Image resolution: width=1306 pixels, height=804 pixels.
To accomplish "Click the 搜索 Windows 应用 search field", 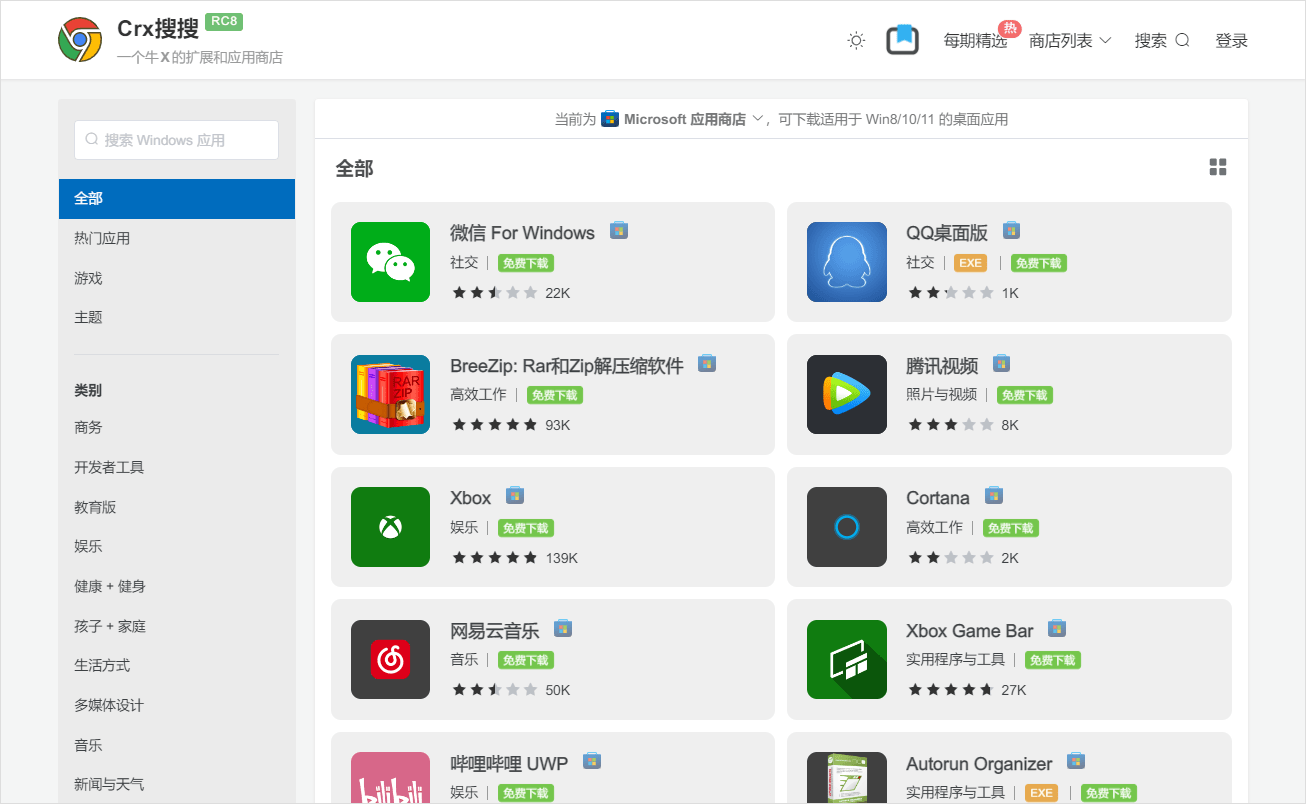I will [177, 140].
